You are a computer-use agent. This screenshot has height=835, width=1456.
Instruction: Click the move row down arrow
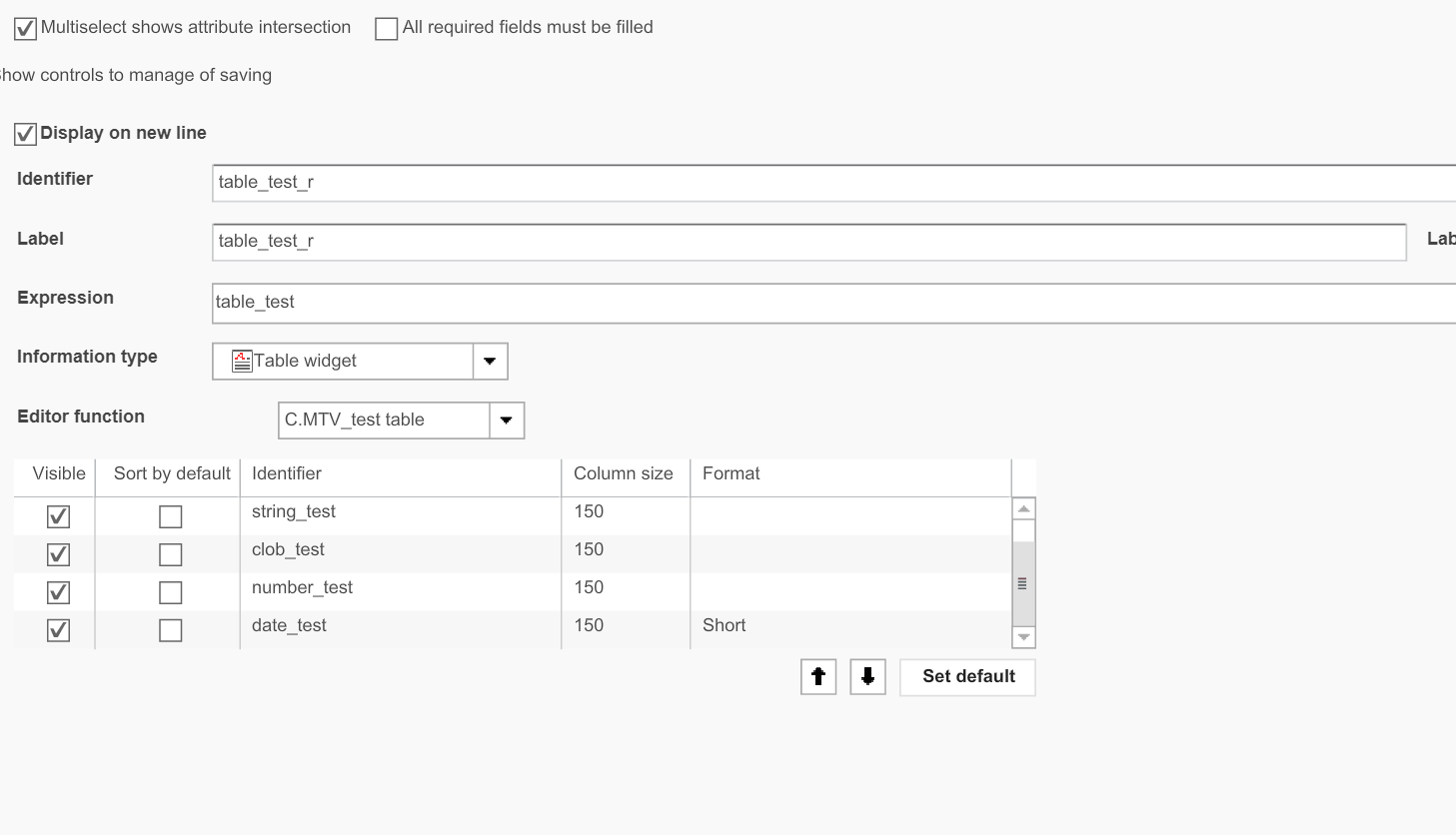[867, 677]
